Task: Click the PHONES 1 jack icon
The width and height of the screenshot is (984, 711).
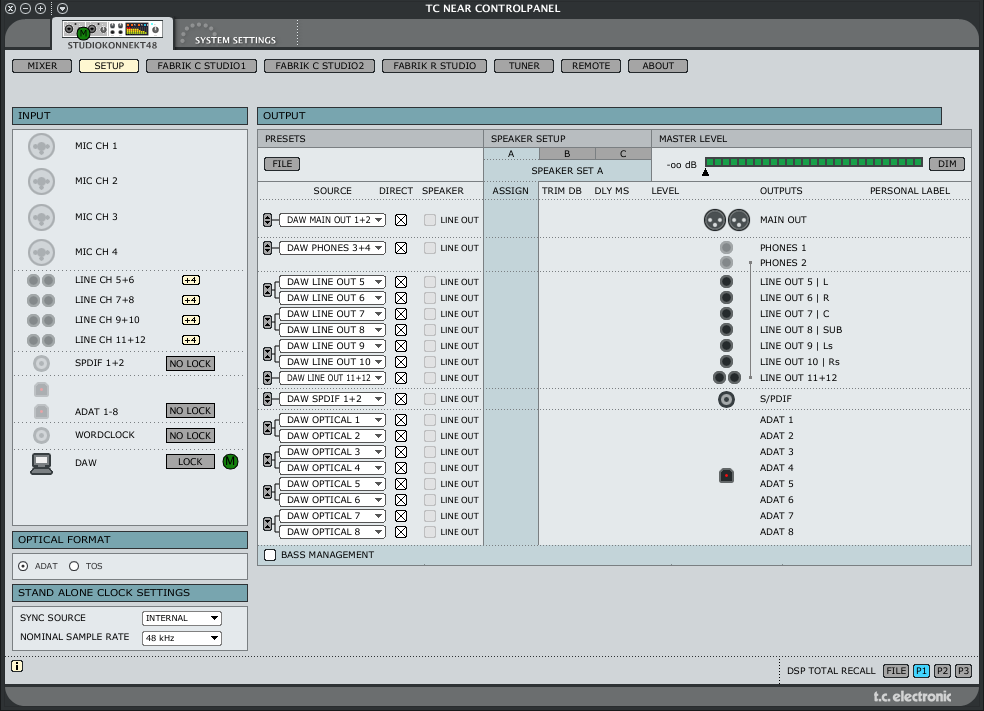Action: point(726,248)
